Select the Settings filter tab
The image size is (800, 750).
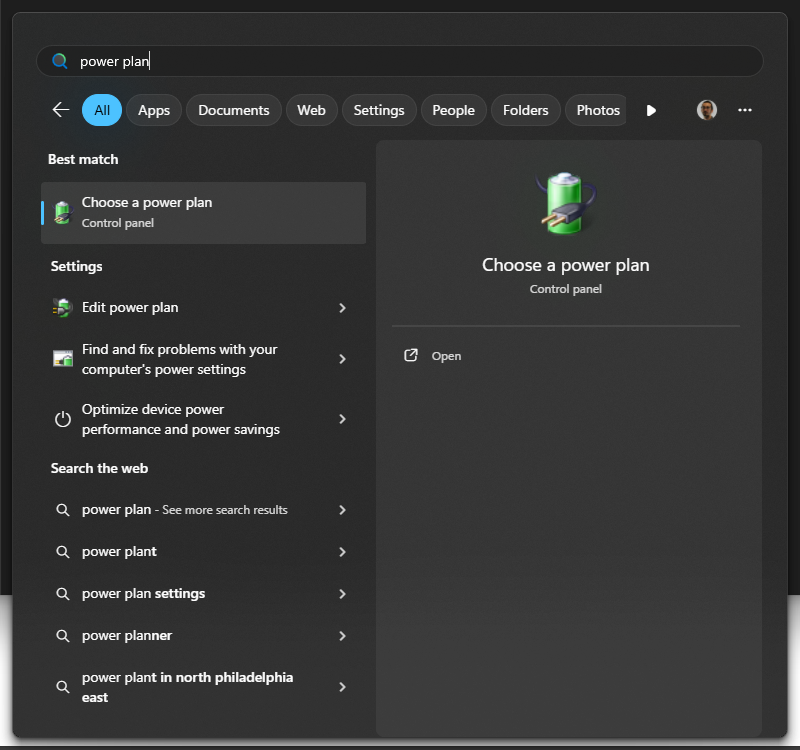click(379, 110)
